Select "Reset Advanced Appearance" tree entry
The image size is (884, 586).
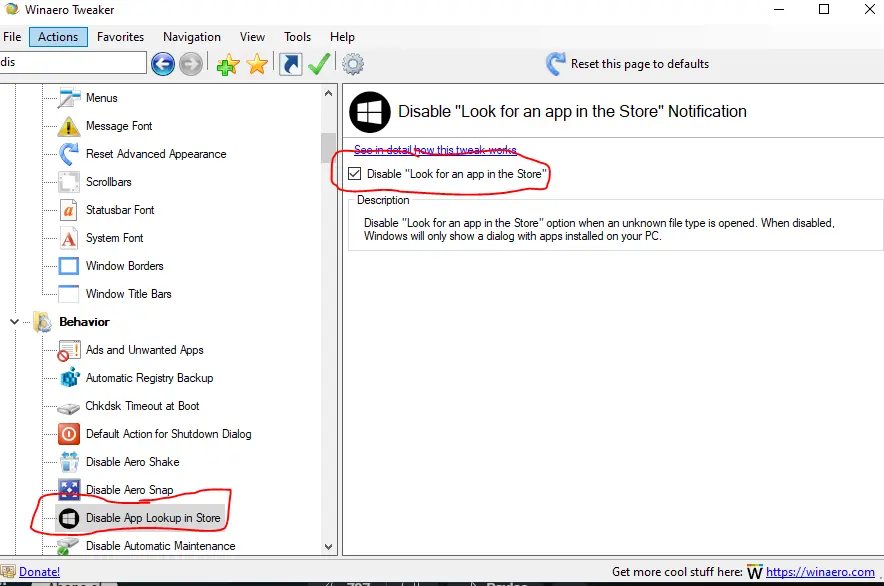coord(156,154)
